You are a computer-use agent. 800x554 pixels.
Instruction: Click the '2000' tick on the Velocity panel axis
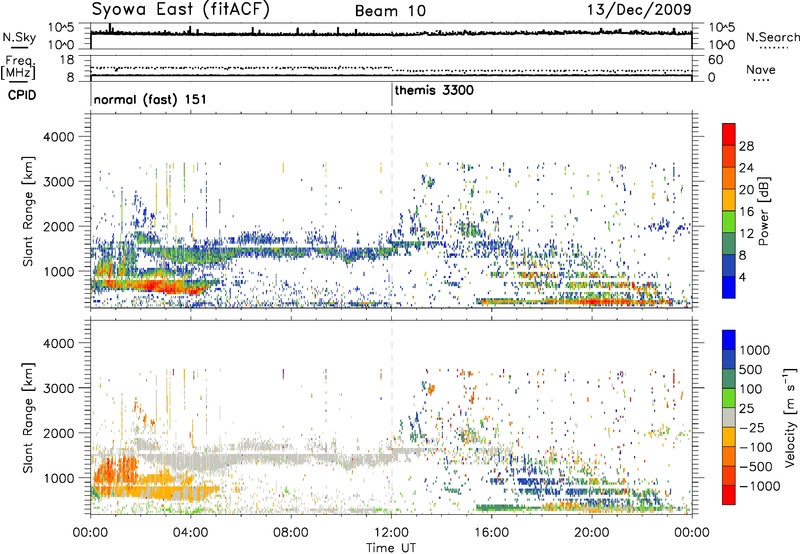(x=58, y=433)
